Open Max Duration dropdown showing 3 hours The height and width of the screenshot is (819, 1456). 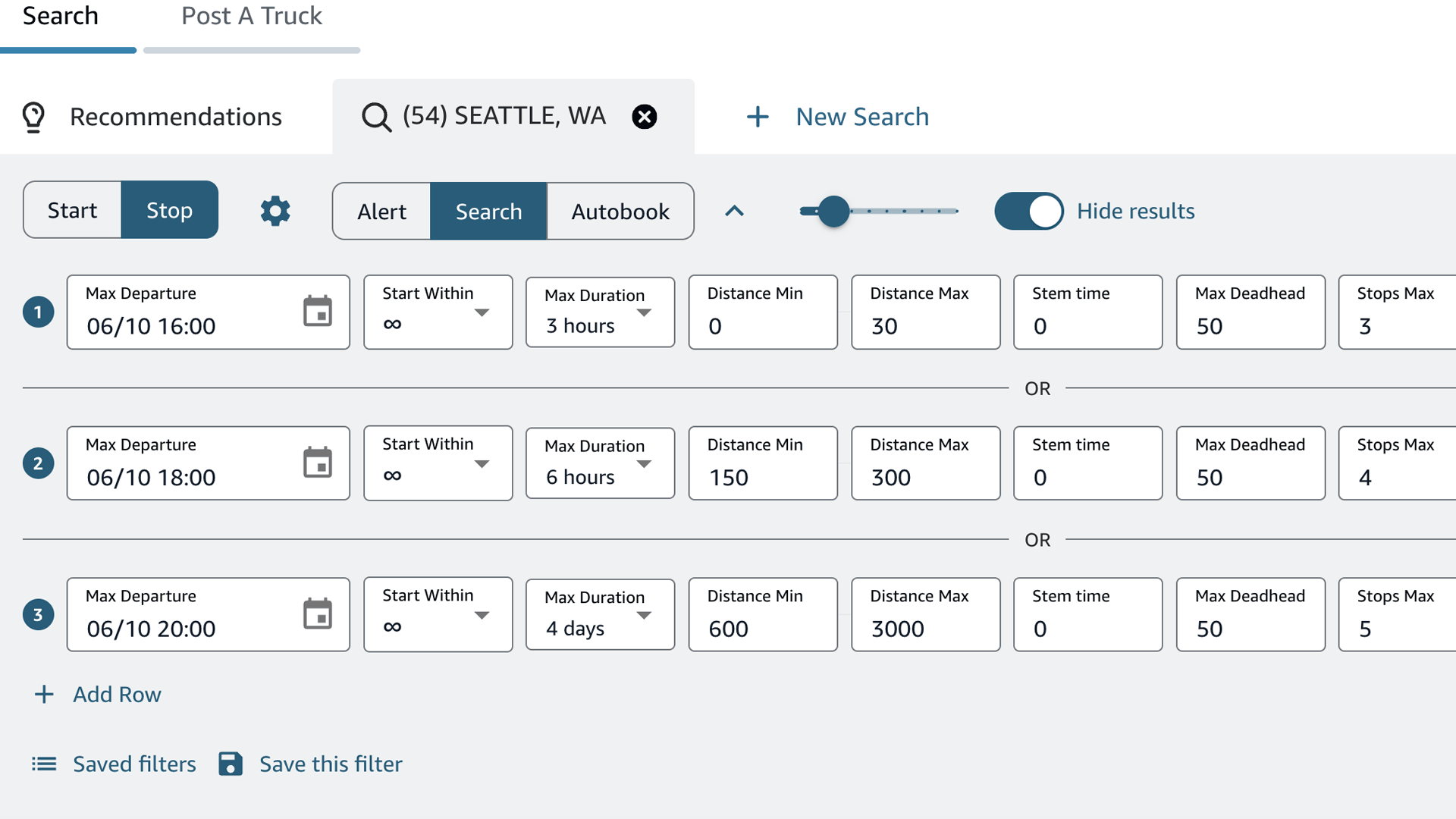pos(600,312)
